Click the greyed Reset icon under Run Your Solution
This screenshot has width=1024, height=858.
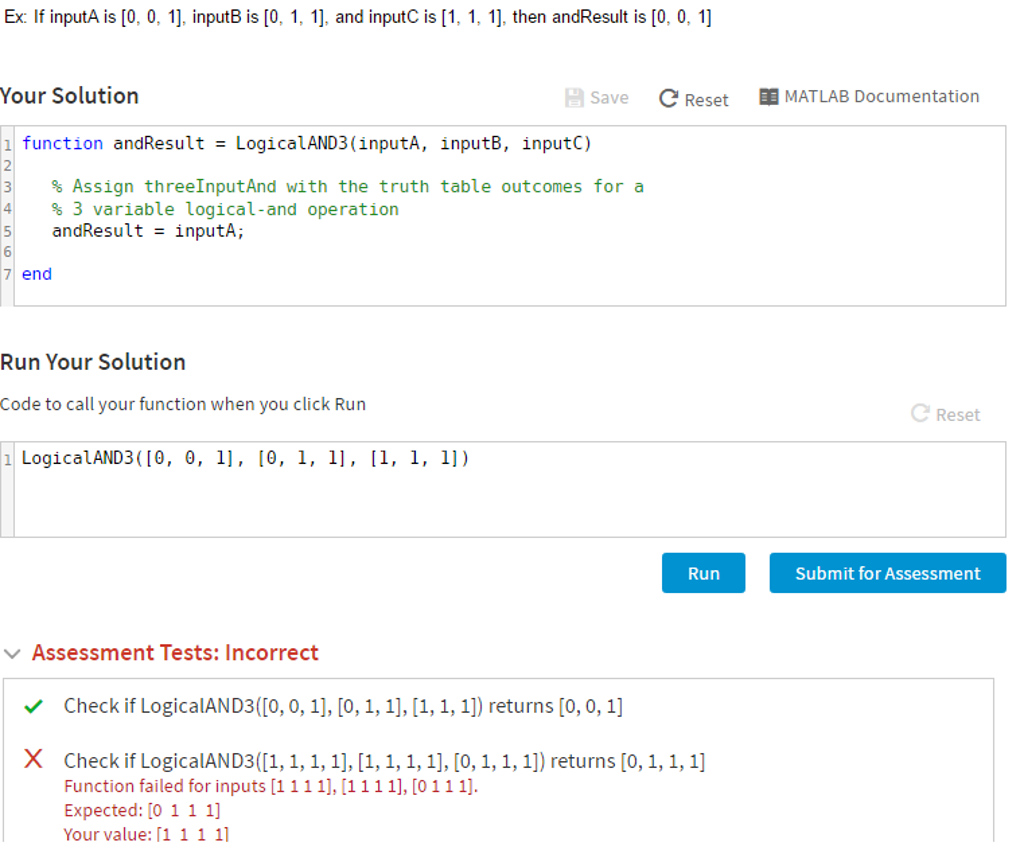[x=921, y=414]
